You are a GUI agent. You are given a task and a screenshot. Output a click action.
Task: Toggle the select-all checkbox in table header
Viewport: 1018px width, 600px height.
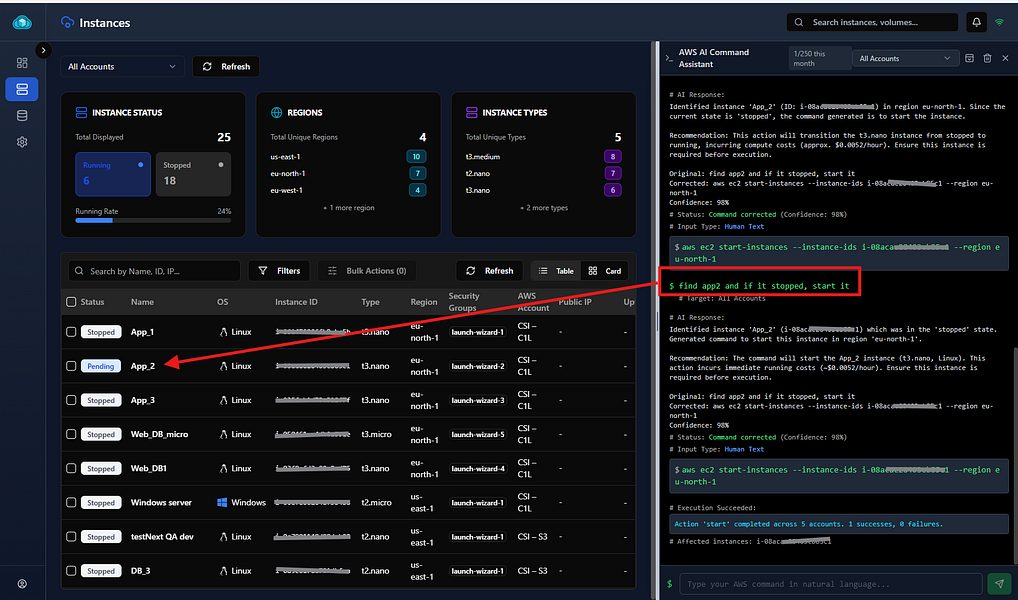[71, 301]
